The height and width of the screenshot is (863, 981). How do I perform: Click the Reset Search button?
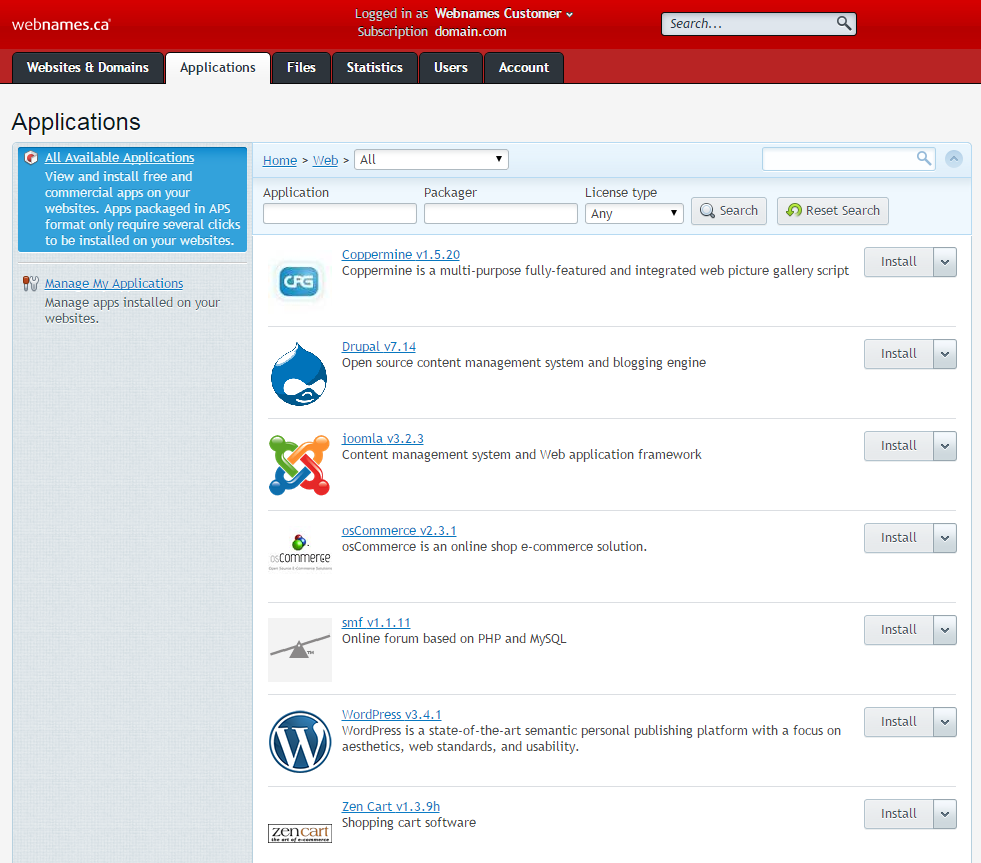coord(833,211)
